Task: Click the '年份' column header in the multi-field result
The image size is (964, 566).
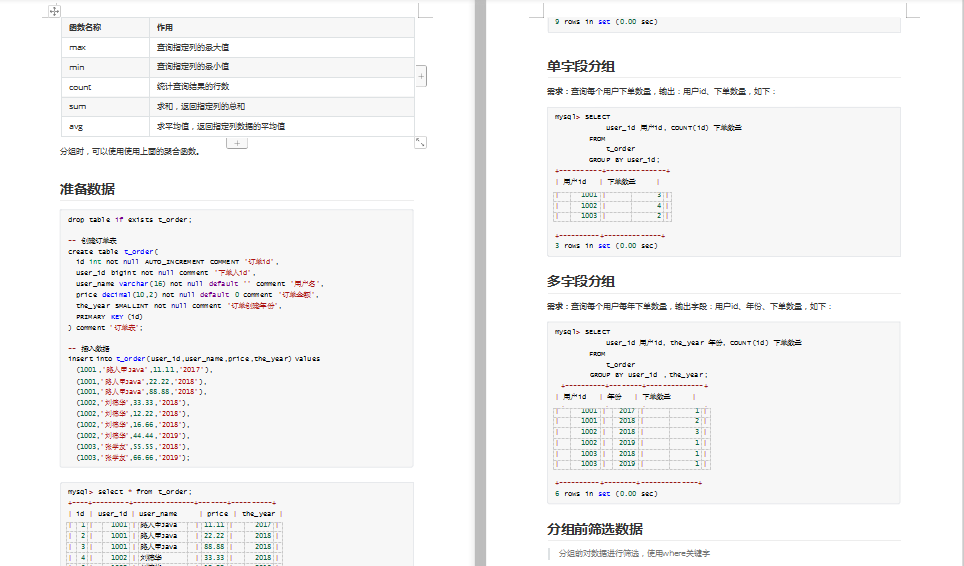Action: click(x=614, y=397)
